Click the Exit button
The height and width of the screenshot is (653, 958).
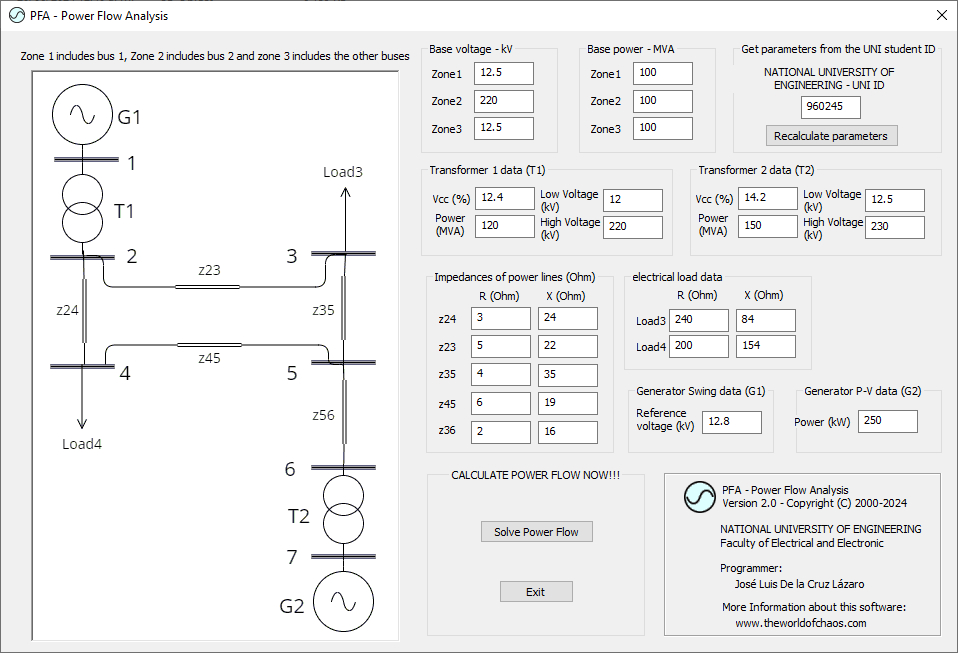(536, 591)
